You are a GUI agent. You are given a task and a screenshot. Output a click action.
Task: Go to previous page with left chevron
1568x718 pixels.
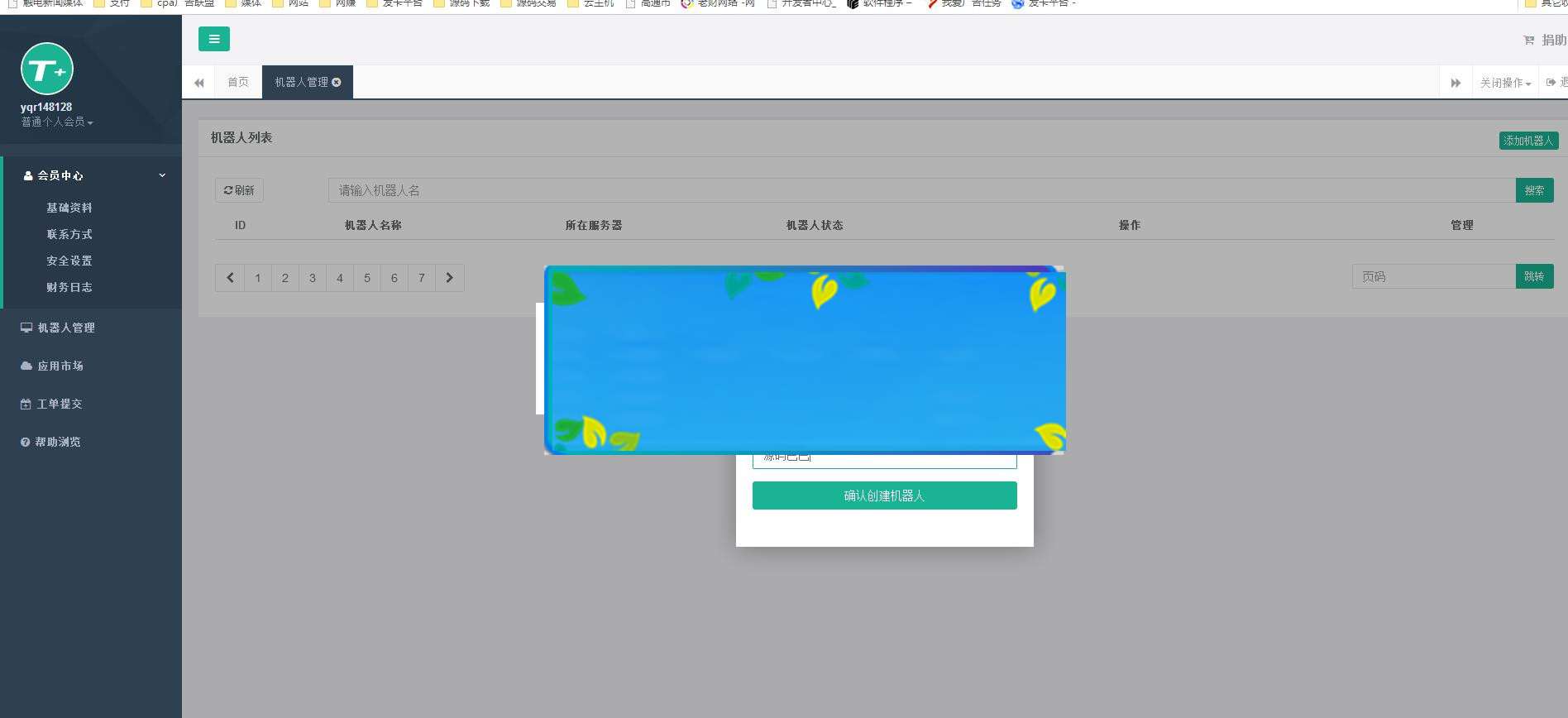pos(230,278)
